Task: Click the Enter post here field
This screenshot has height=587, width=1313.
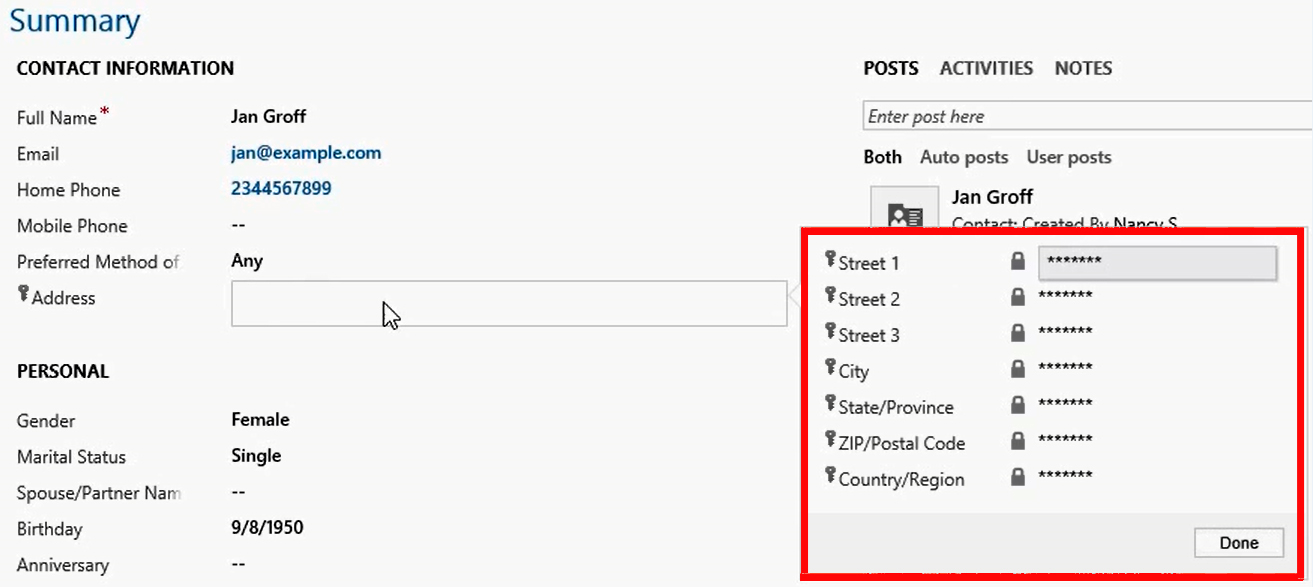Action: coord(1087,116)
